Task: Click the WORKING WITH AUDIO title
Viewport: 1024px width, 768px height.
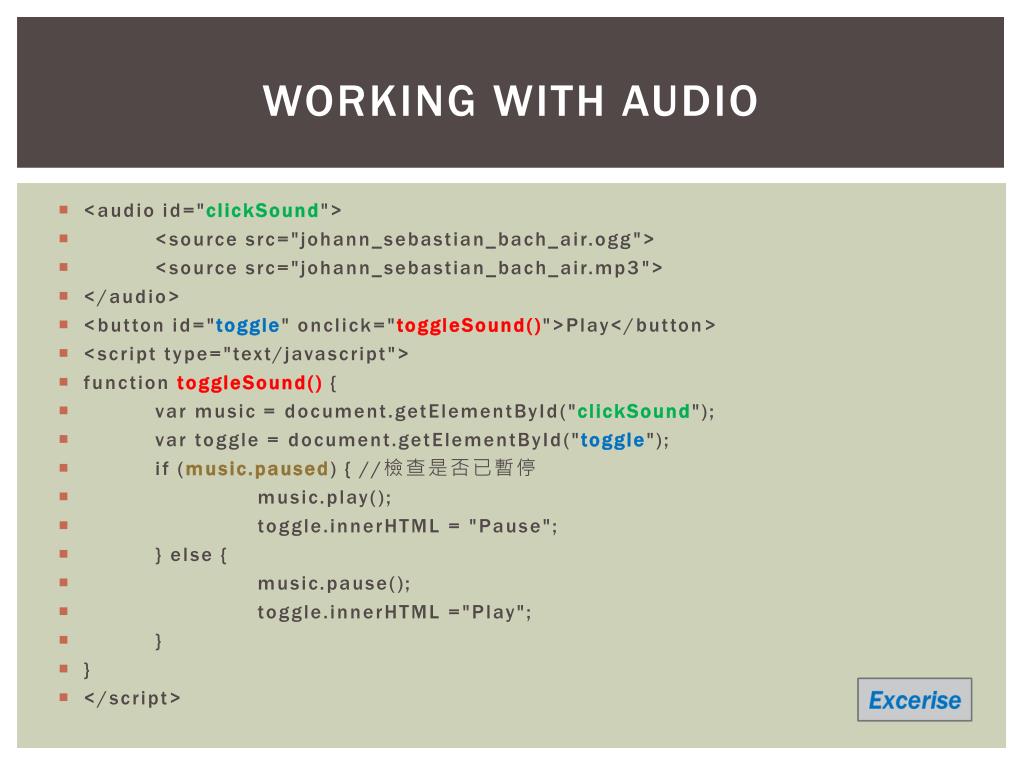Action: [x=510, y=101]
